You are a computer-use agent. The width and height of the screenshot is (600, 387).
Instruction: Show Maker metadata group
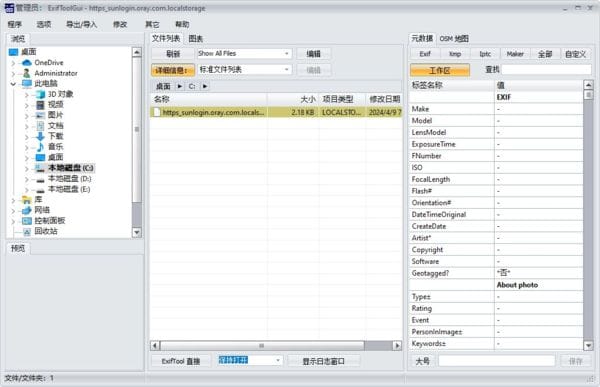[x=515, y=54]
